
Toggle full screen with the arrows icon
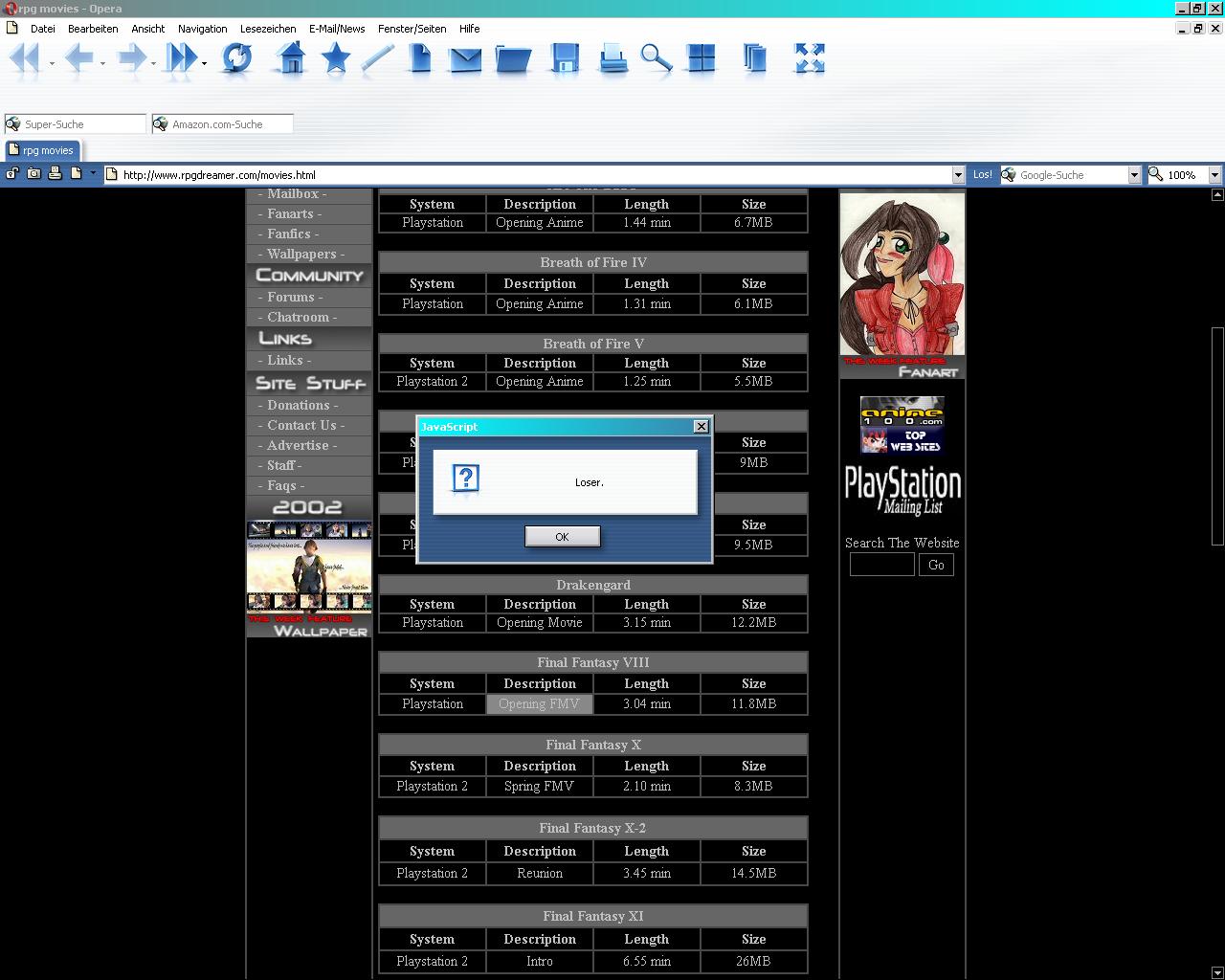[x=810, y=58]
